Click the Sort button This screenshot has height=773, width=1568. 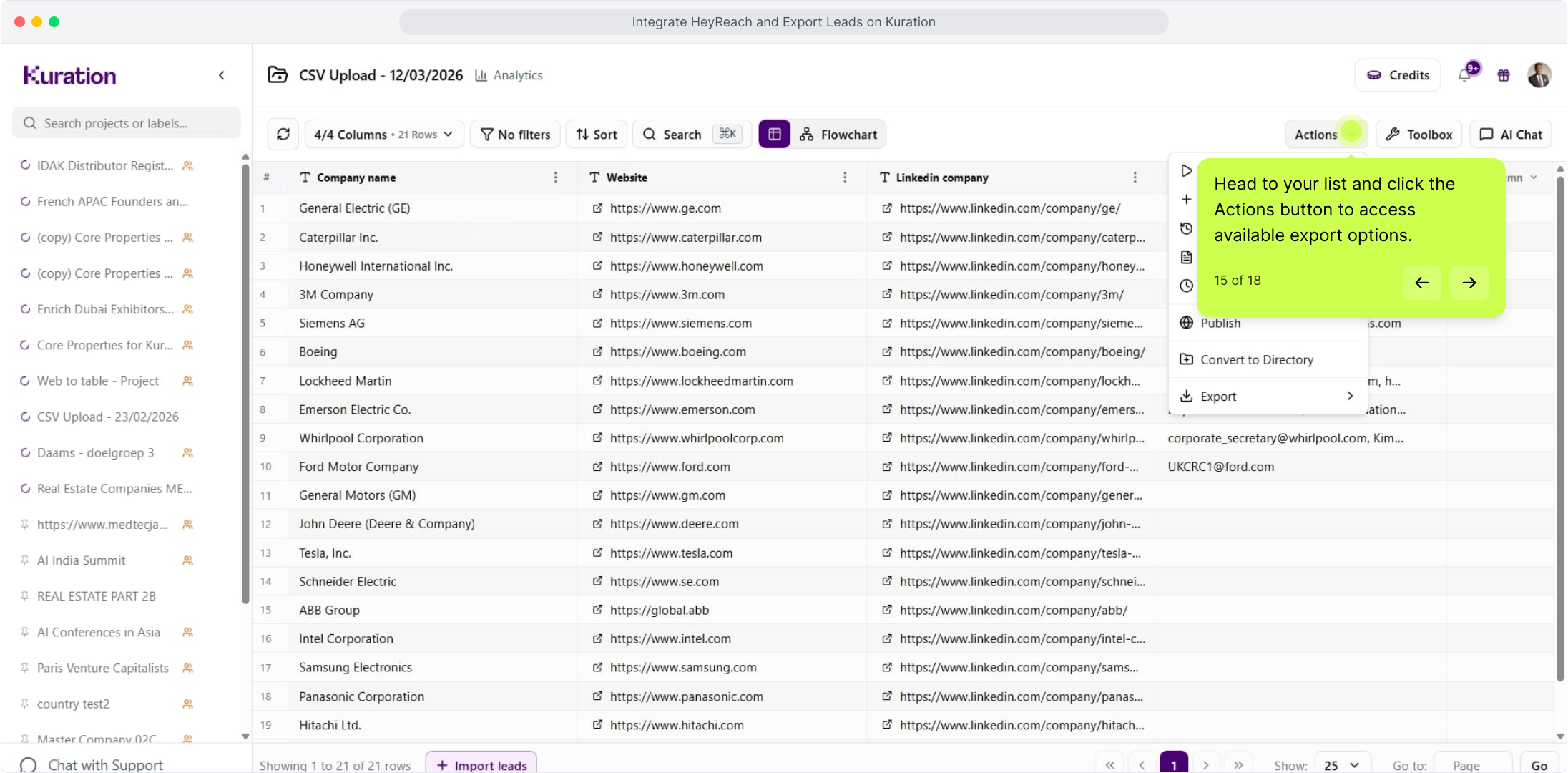point(597,135)
